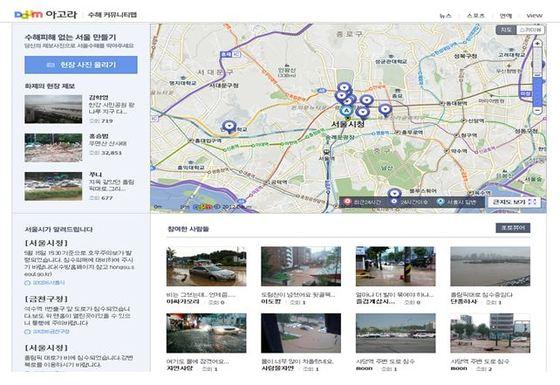Open the 사당동자연 flooded parking photo
The width and height of the screenshot is (560, 385).
point(301,333)
